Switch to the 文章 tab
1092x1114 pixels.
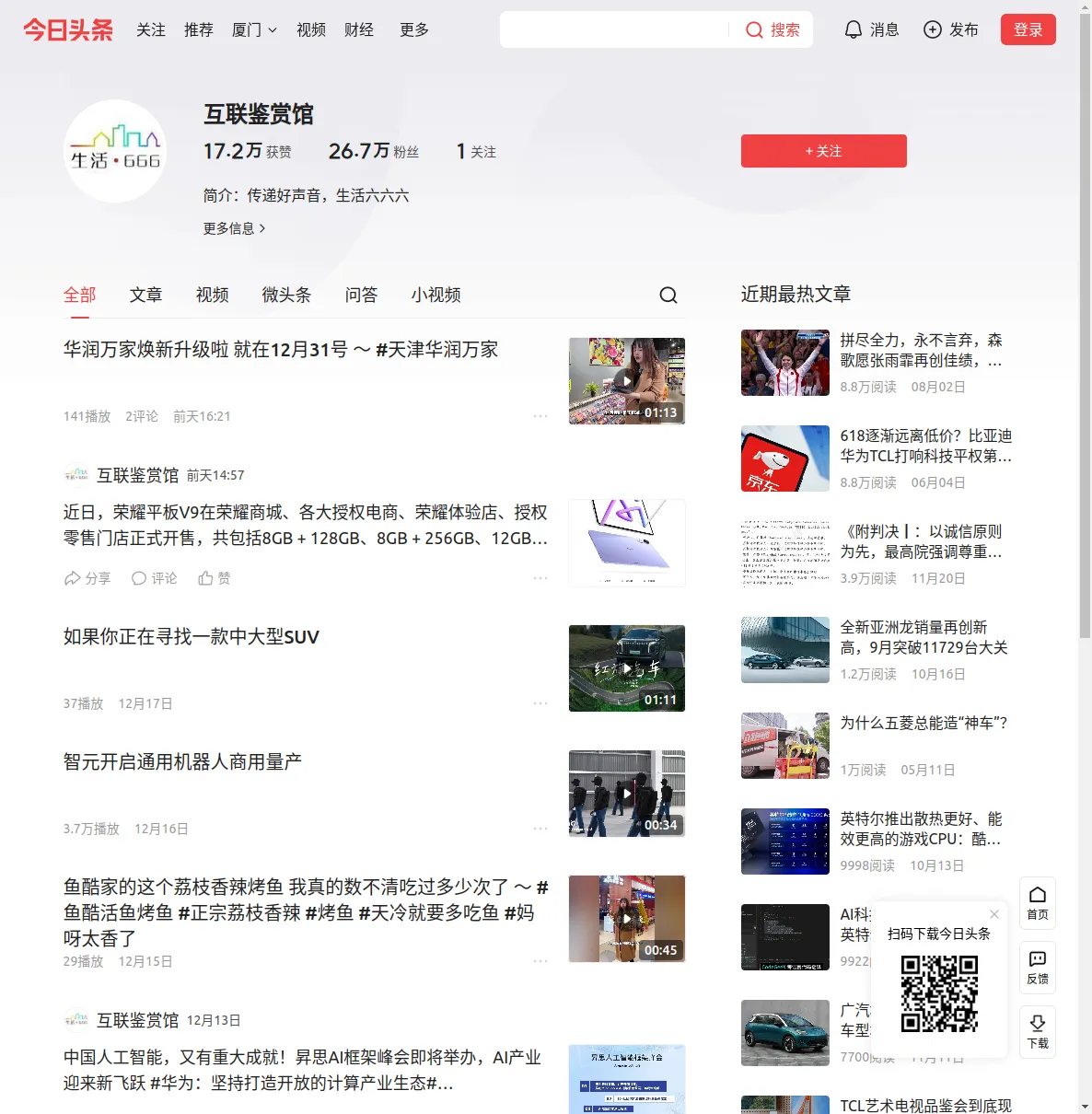click(x=146, y=295)
